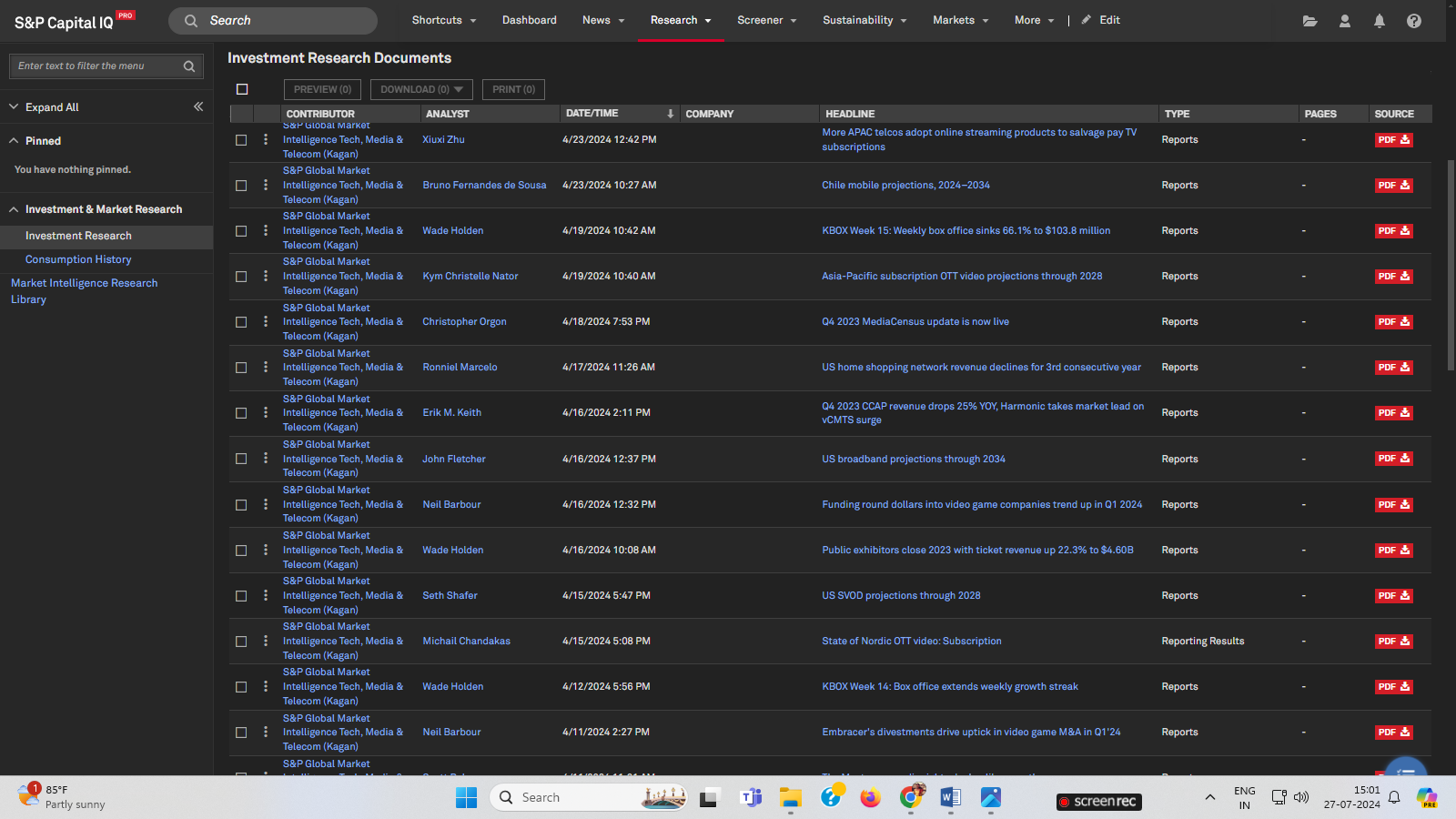Viewport: 1456px width, 819px height.
Task: Click the help question mark icon
Action: pyautogui.click(x=1413, y=21)
